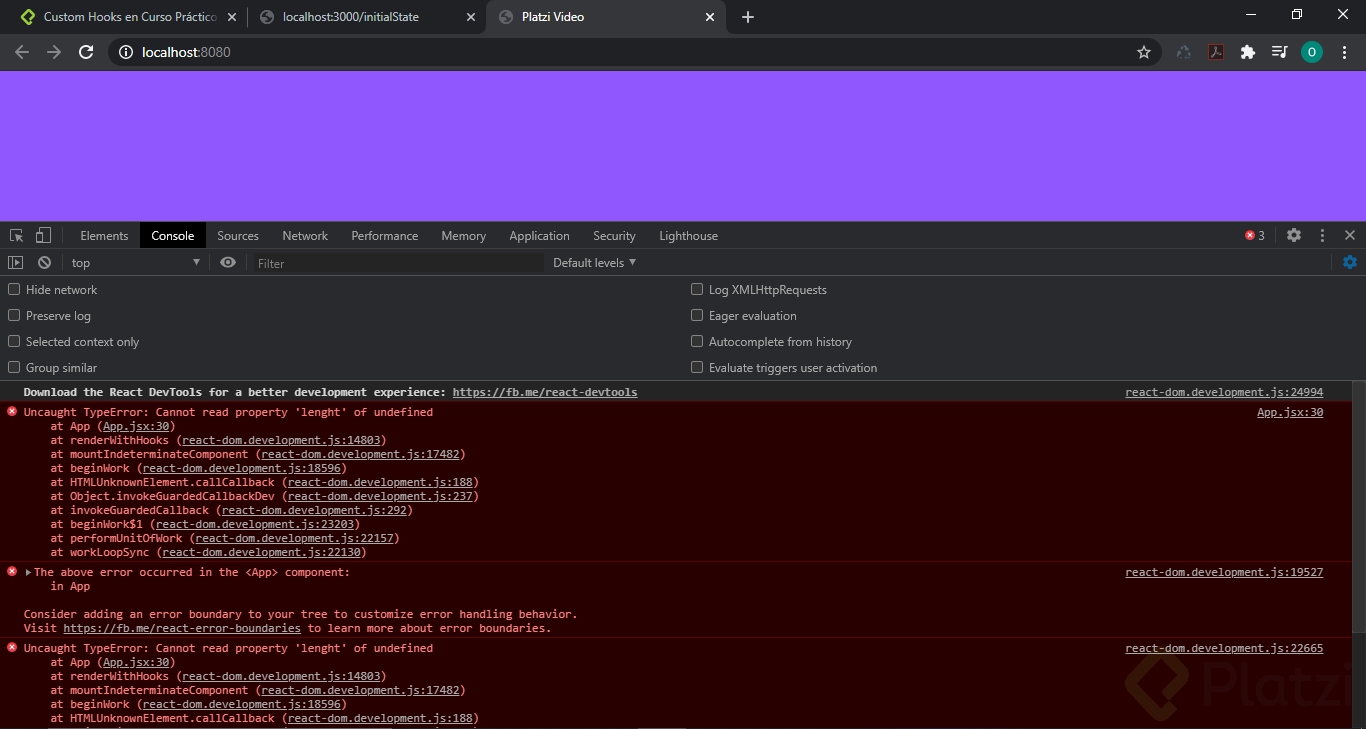Enable Autocomplete from history checkbox

(x=697, y=341)
